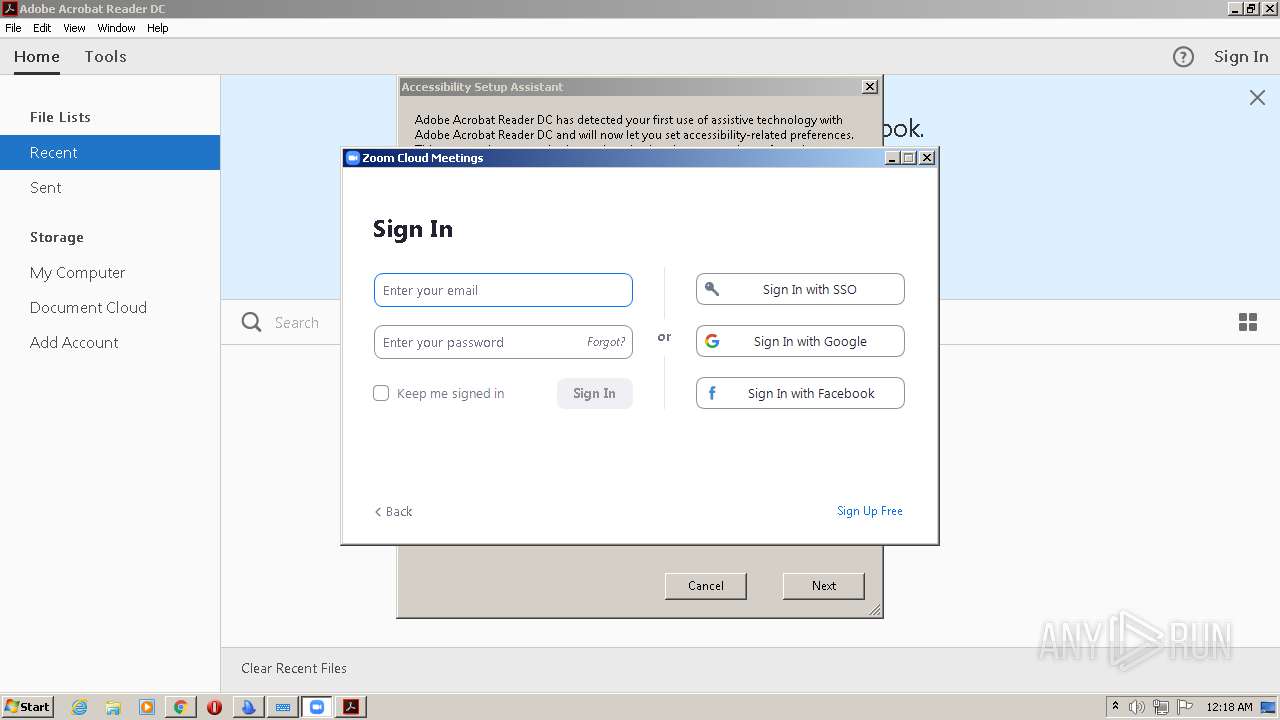
Task: Switch Acrobat to thumbnail grid view
Action: [1248, 322]
